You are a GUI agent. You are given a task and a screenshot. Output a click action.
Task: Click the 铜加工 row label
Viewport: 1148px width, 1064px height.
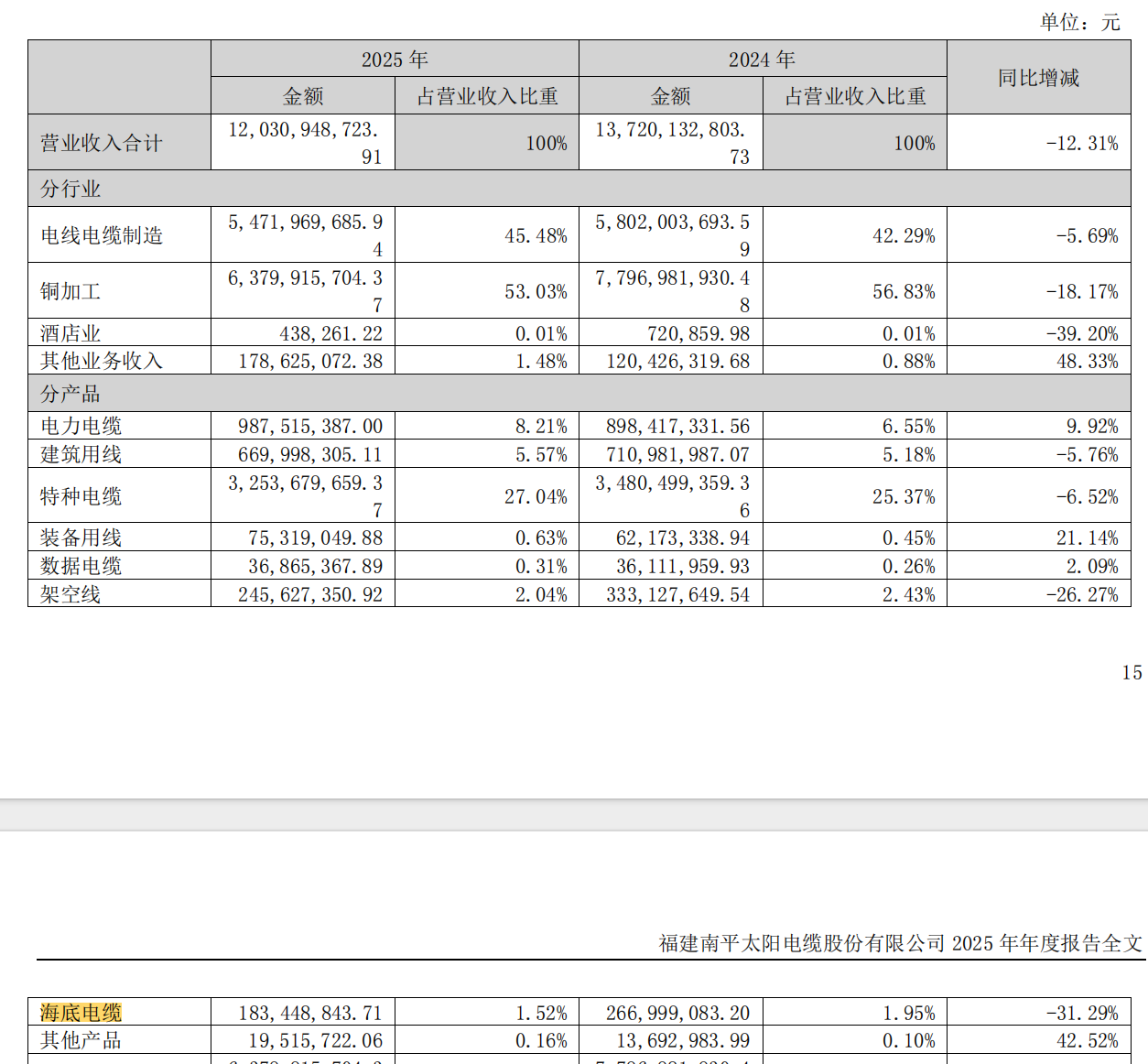coord(70,291)
